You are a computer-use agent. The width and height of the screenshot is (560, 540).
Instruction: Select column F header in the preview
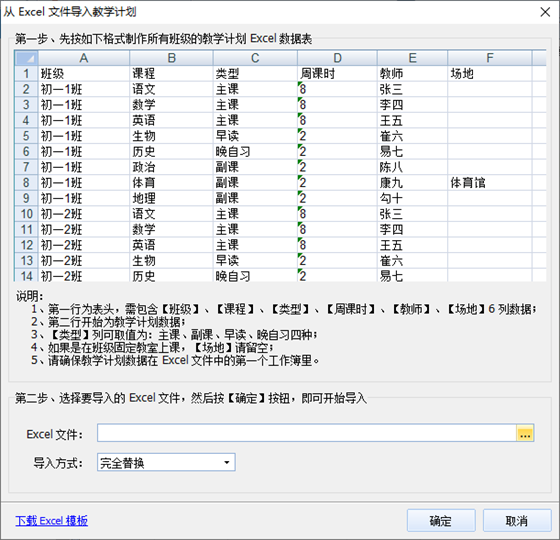click(490, 58)
